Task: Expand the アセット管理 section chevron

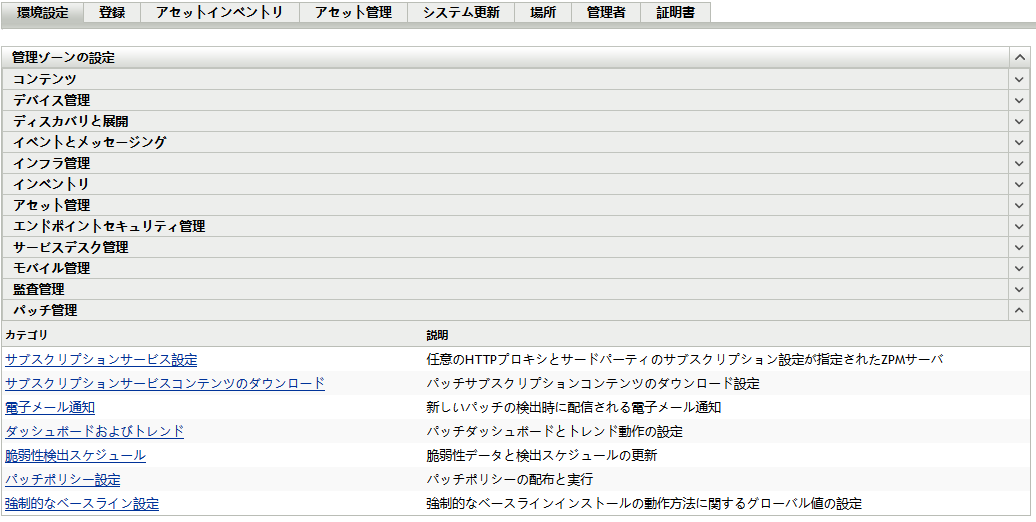Action: point(1019,205)
